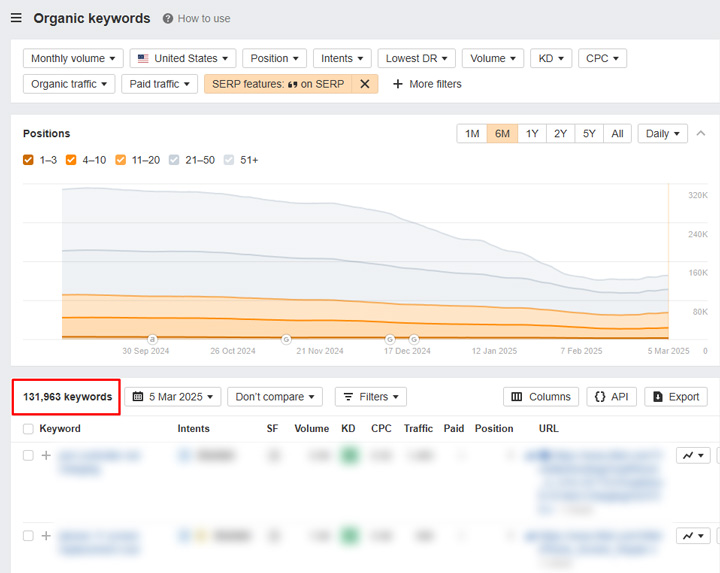The height and width of the screenshot is (573, 720).
Task: Sort table by Volume column
Action: 311,428
